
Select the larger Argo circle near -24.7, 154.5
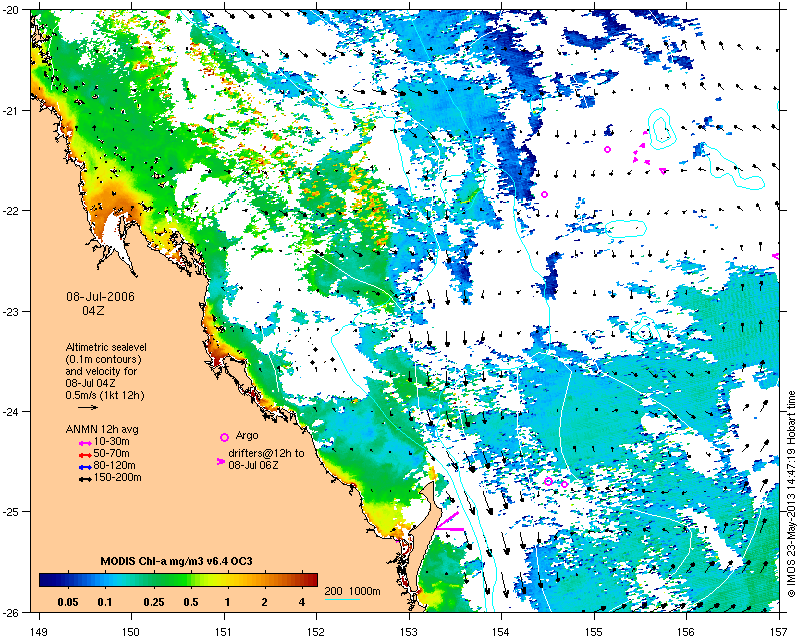click(548, 481)
